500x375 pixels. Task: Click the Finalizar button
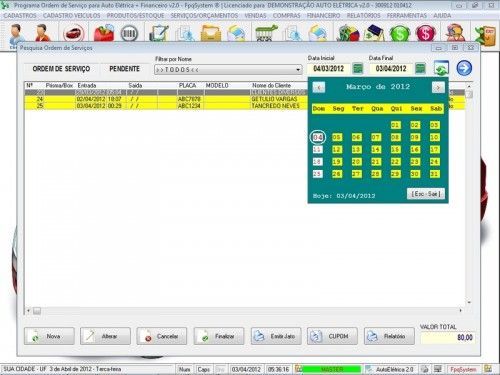[219, 336]
